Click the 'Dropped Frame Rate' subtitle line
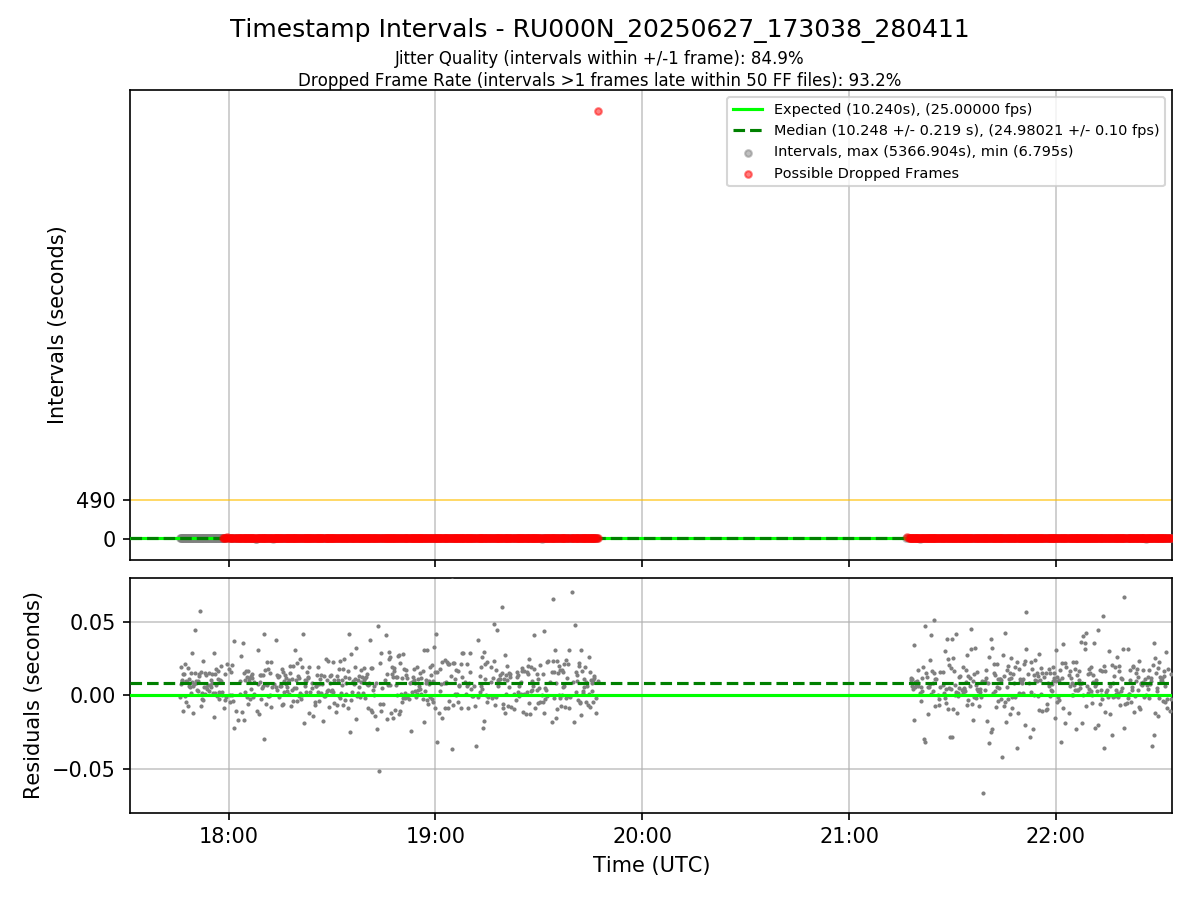 (x=599, y=80)
